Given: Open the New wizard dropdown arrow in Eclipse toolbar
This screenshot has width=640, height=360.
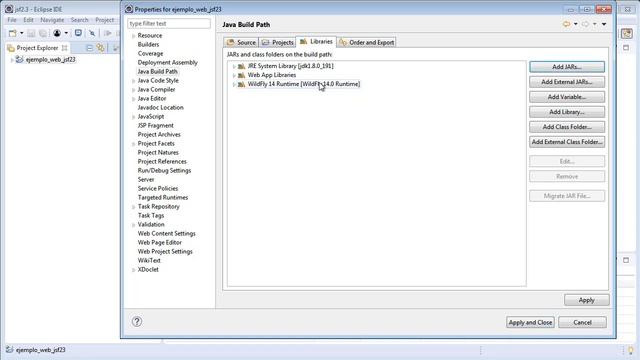Looking at the screenshot, I should click(22, 33).
